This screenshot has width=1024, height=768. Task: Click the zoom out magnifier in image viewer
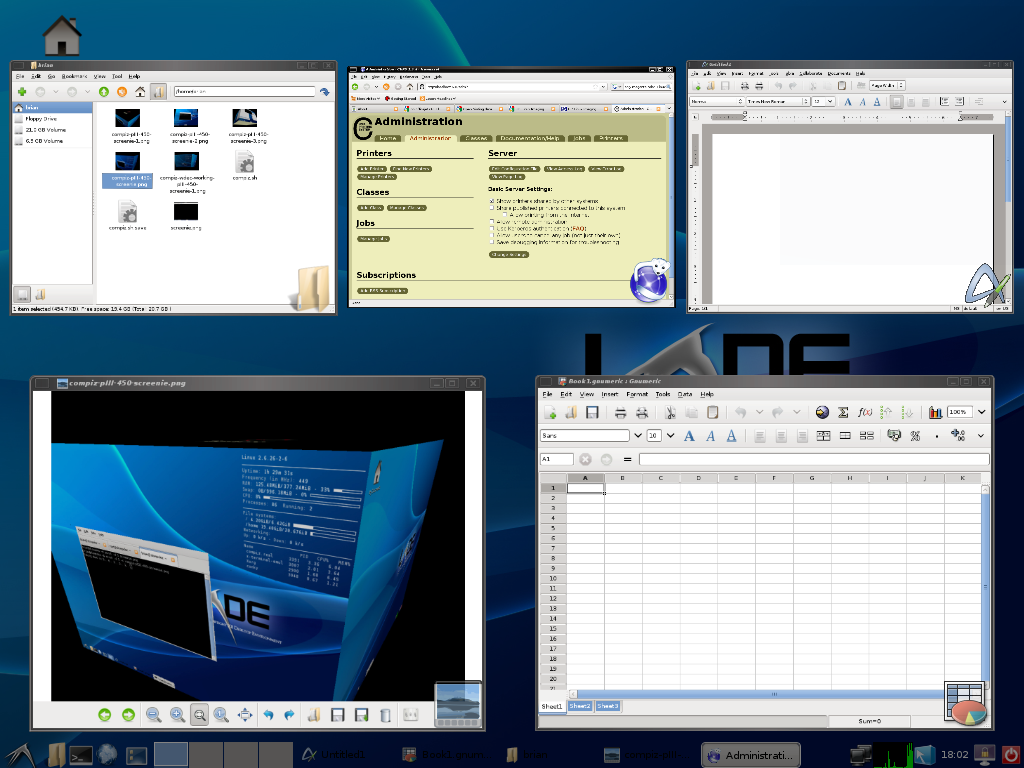(153, 714)
